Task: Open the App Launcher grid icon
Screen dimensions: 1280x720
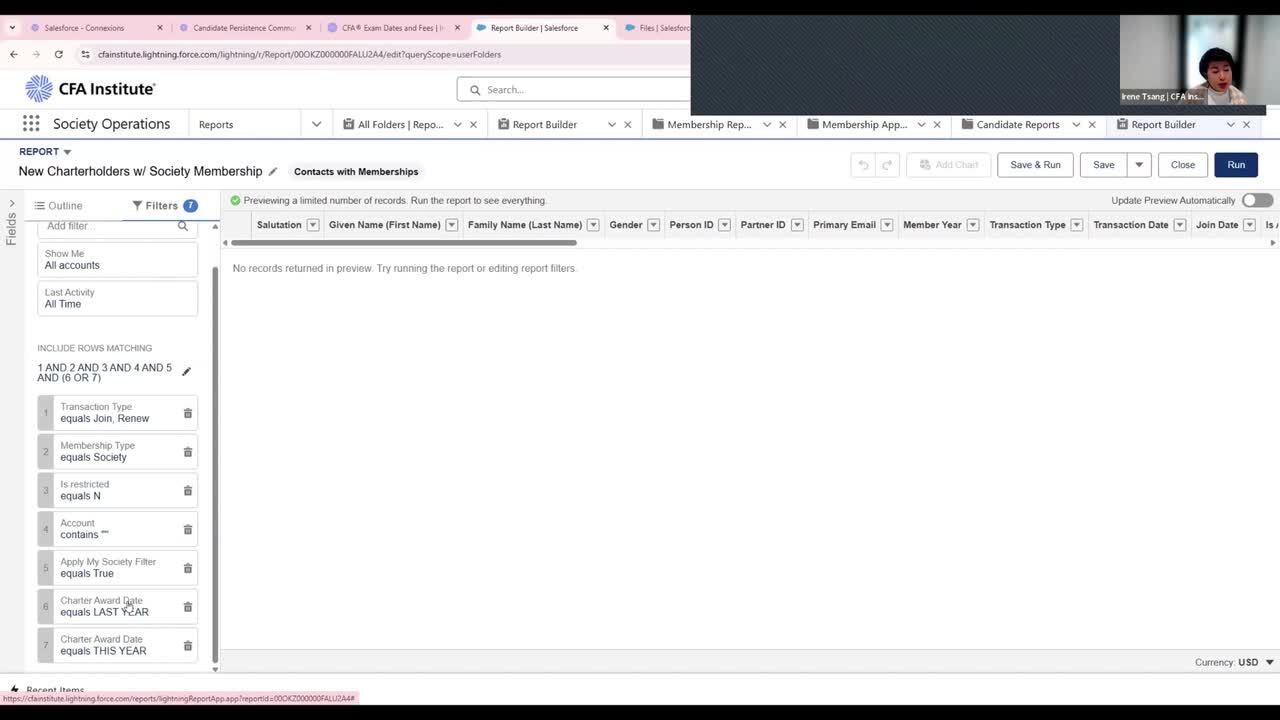Action: coord(31,124)
